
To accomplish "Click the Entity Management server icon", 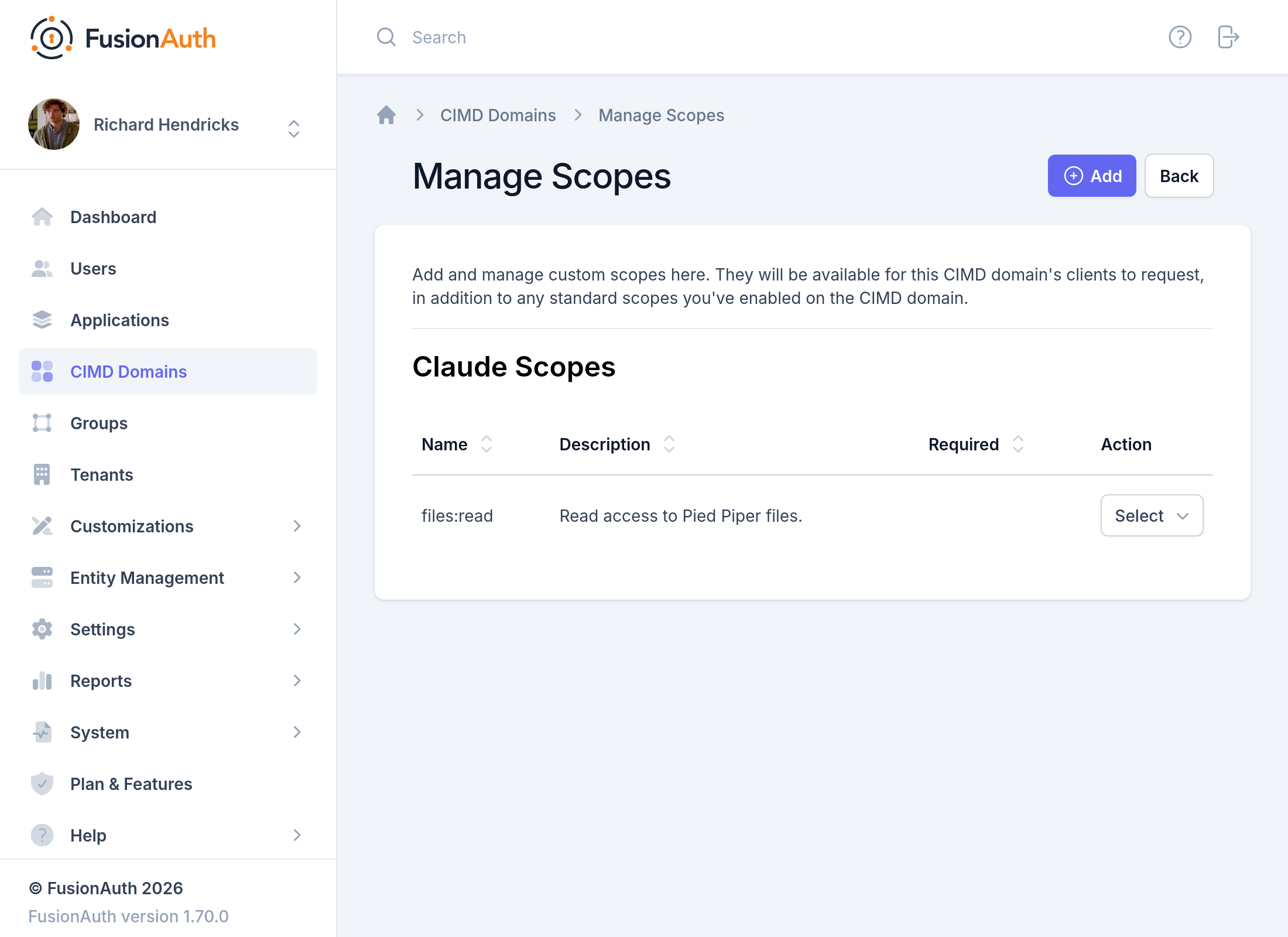I will pos(42,577).
